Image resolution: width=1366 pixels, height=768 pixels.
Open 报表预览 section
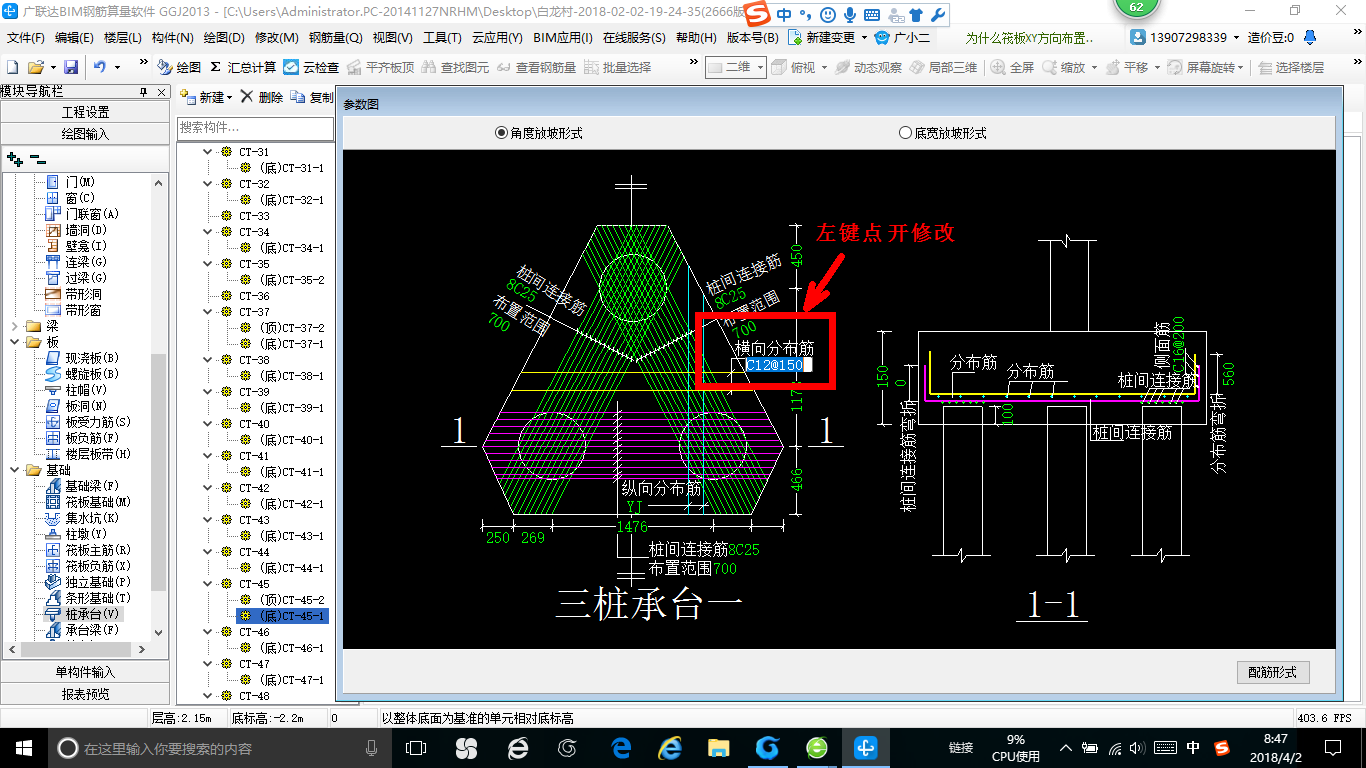coord(85,693)
